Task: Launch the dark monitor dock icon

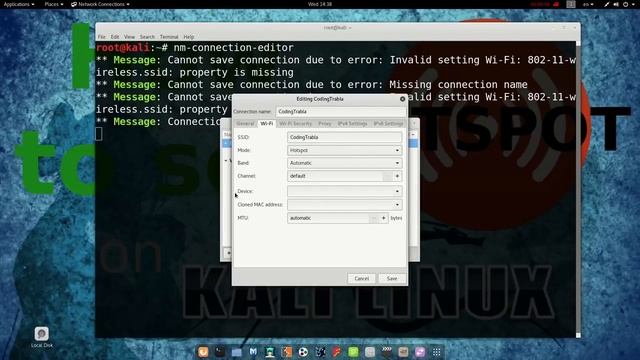Action: pyautogui.click(x=387, y=351)
